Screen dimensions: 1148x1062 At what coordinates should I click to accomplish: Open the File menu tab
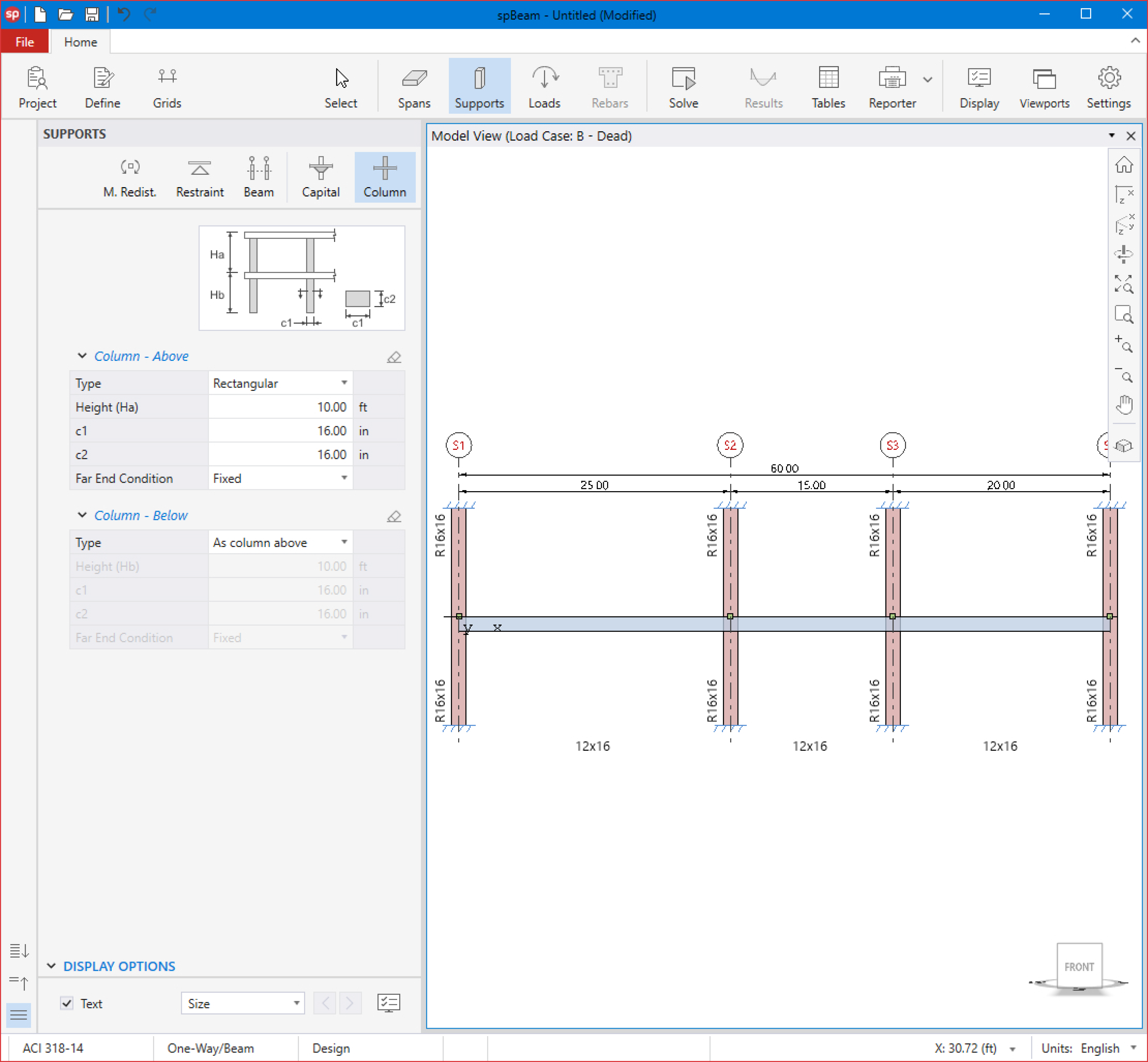tap(25, 42)
